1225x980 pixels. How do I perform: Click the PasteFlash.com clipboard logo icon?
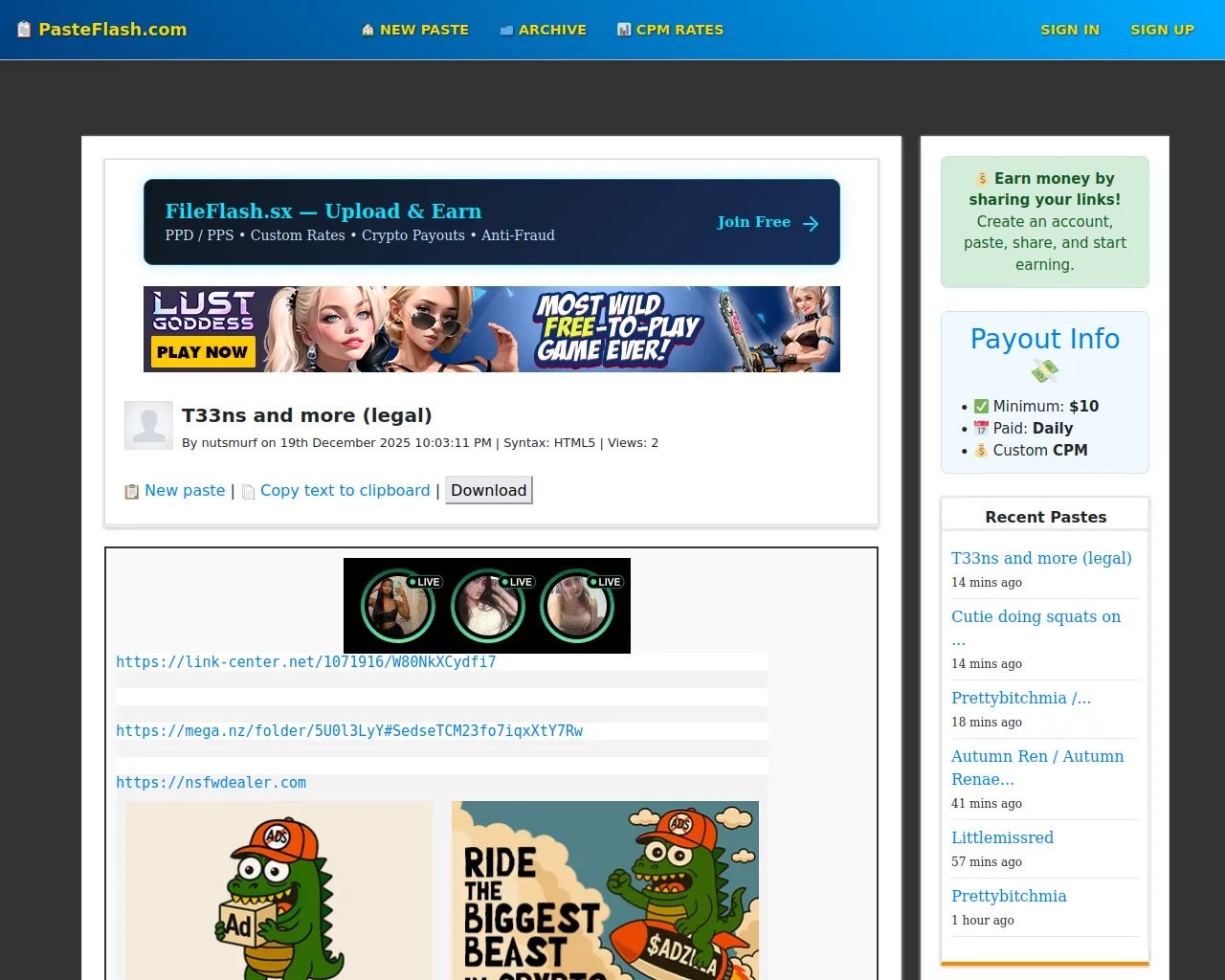24,30
